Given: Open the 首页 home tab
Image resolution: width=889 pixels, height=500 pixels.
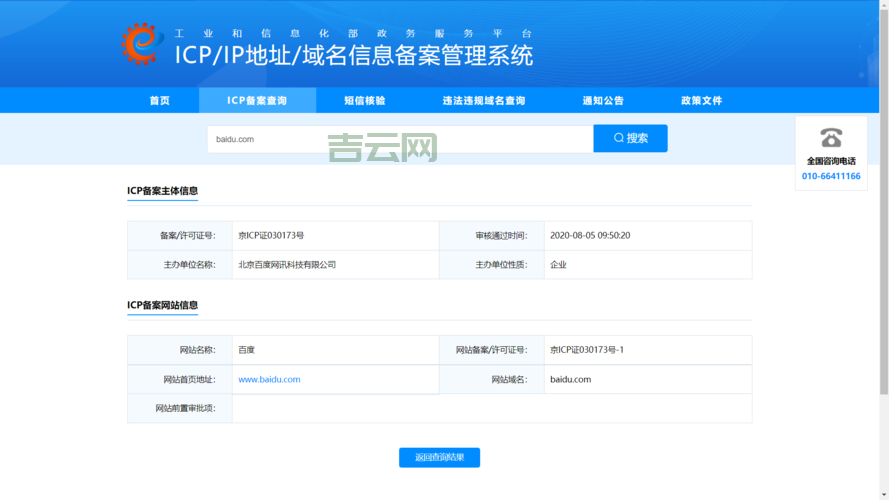Looking at the screenshot, I should tap(159, 100).
